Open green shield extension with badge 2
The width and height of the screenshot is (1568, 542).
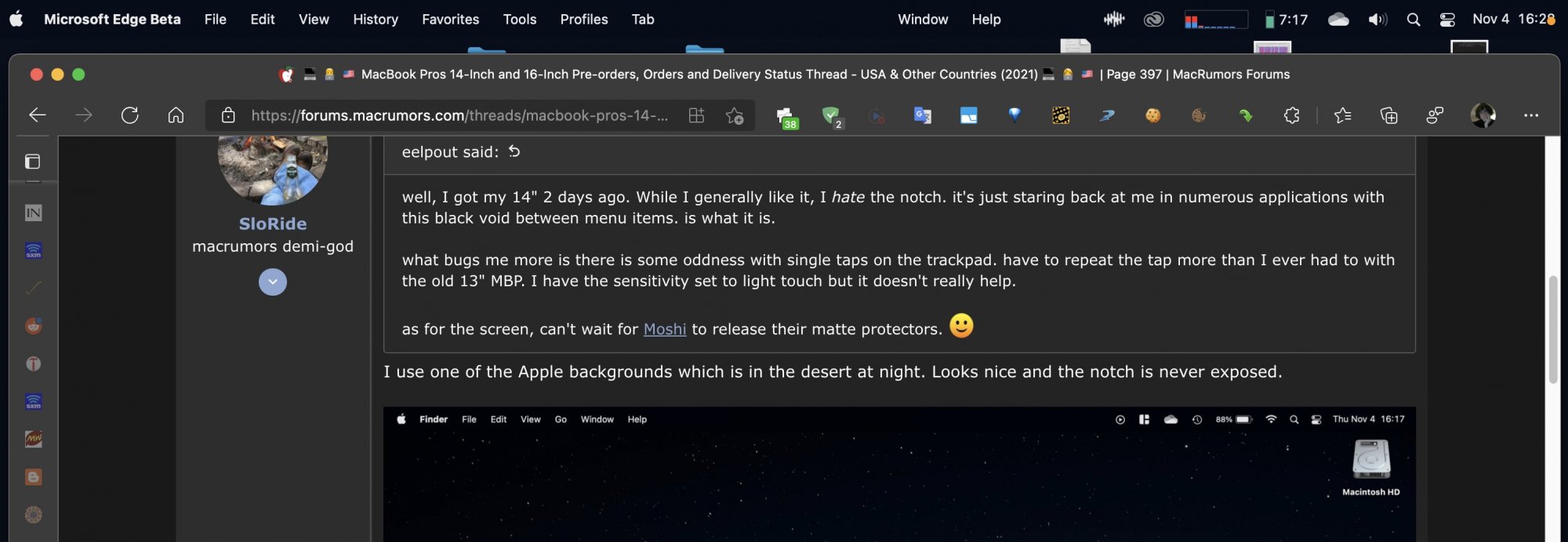(833, 118)
